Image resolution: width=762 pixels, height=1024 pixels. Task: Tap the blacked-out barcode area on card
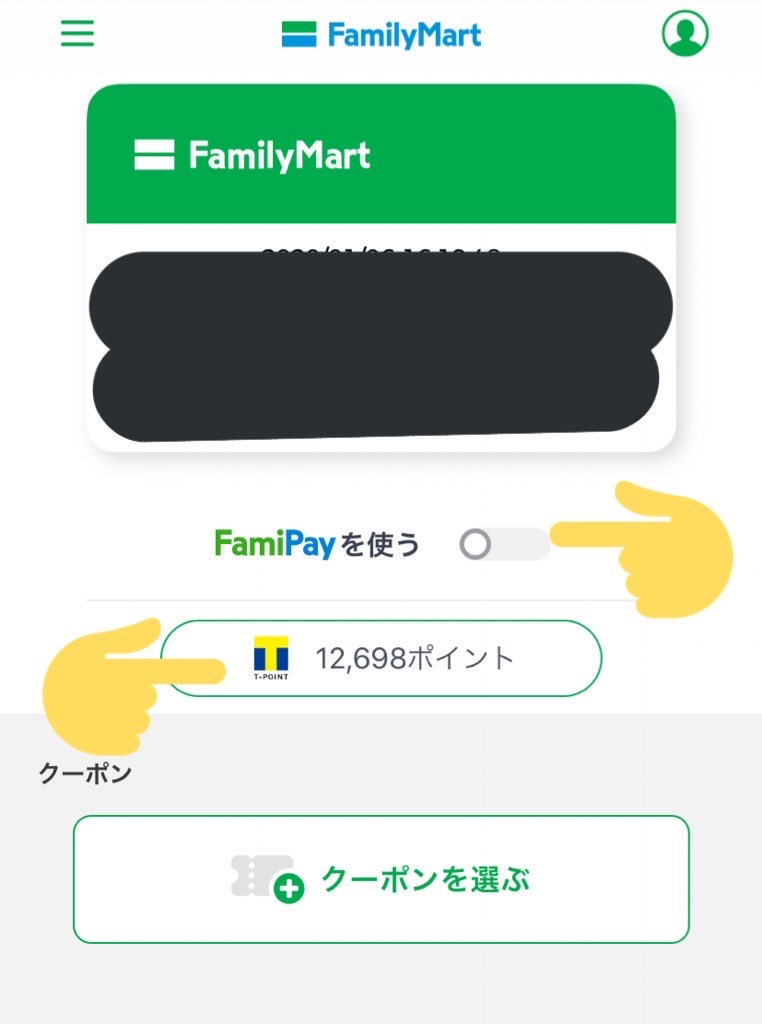pyautogui.click(x=381, y=345)
